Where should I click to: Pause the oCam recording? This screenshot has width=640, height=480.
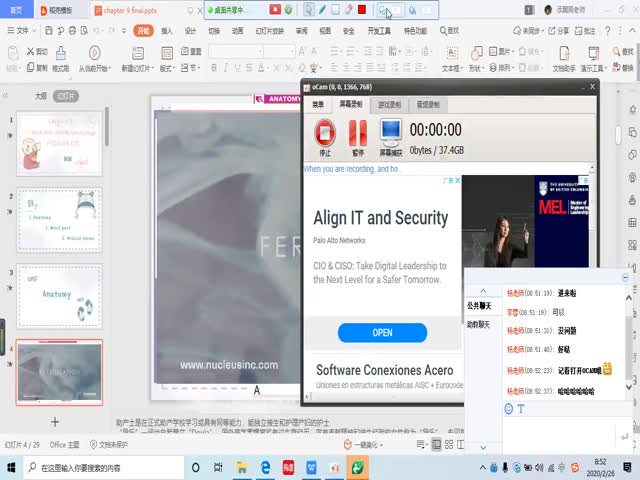click(358, 133)
